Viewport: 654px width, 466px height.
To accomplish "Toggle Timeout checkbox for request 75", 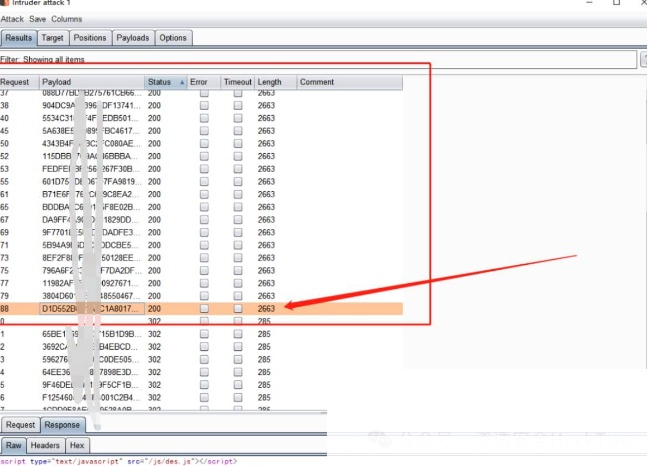I will tap(238, 271).
